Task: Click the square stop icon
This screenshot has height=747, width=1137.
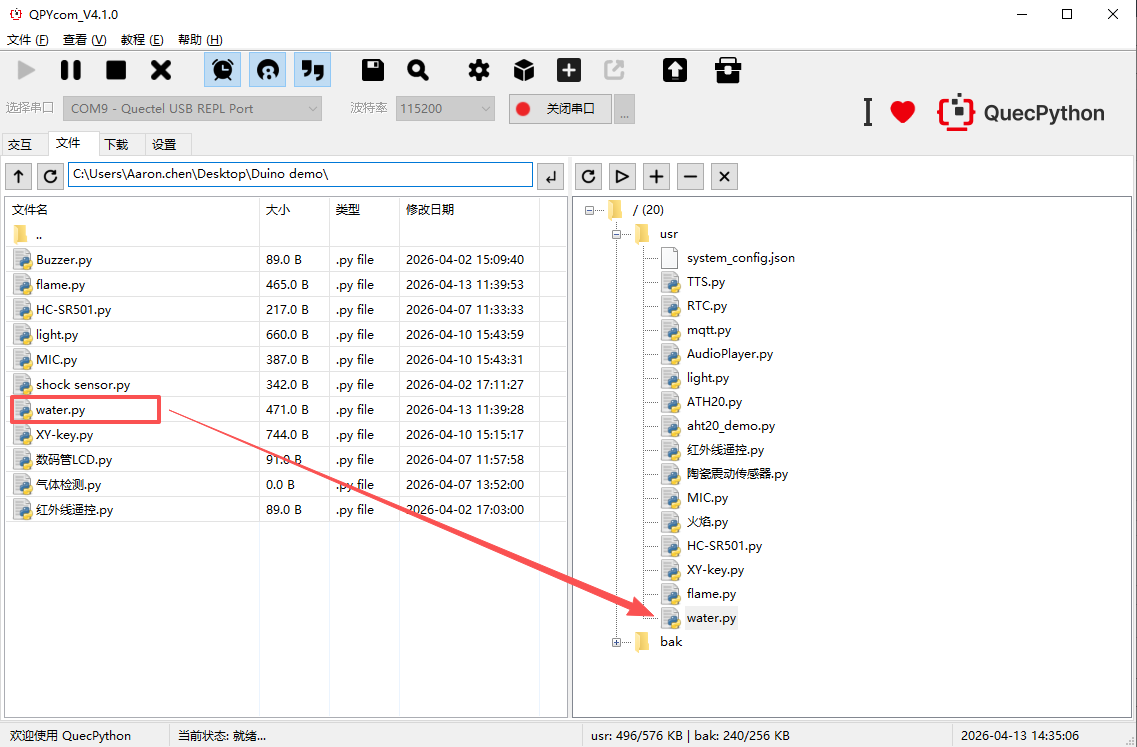Action: coord(116,70)
